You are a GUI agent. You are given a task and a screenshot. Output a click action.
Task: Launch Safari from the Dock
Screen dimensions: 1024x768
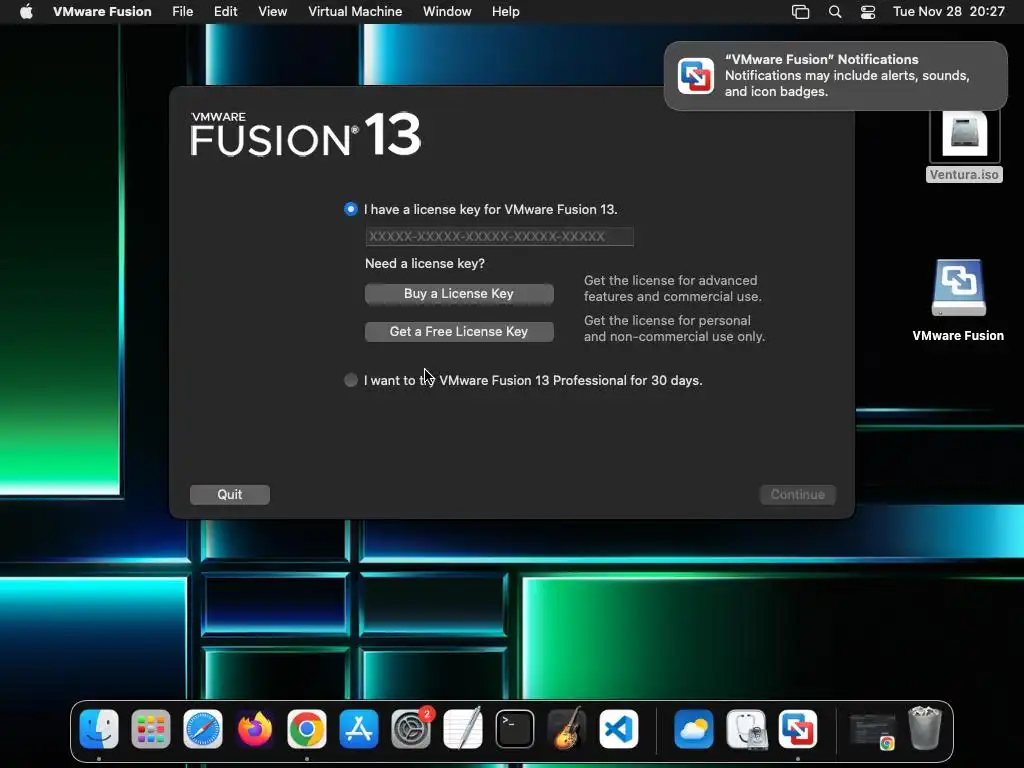[x=202, y=729]
